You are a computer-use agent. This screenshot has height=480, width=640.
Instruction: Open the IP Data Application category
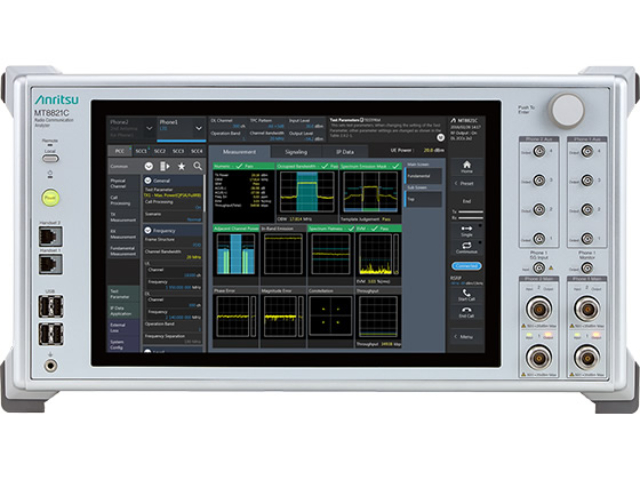click(123, 311)
